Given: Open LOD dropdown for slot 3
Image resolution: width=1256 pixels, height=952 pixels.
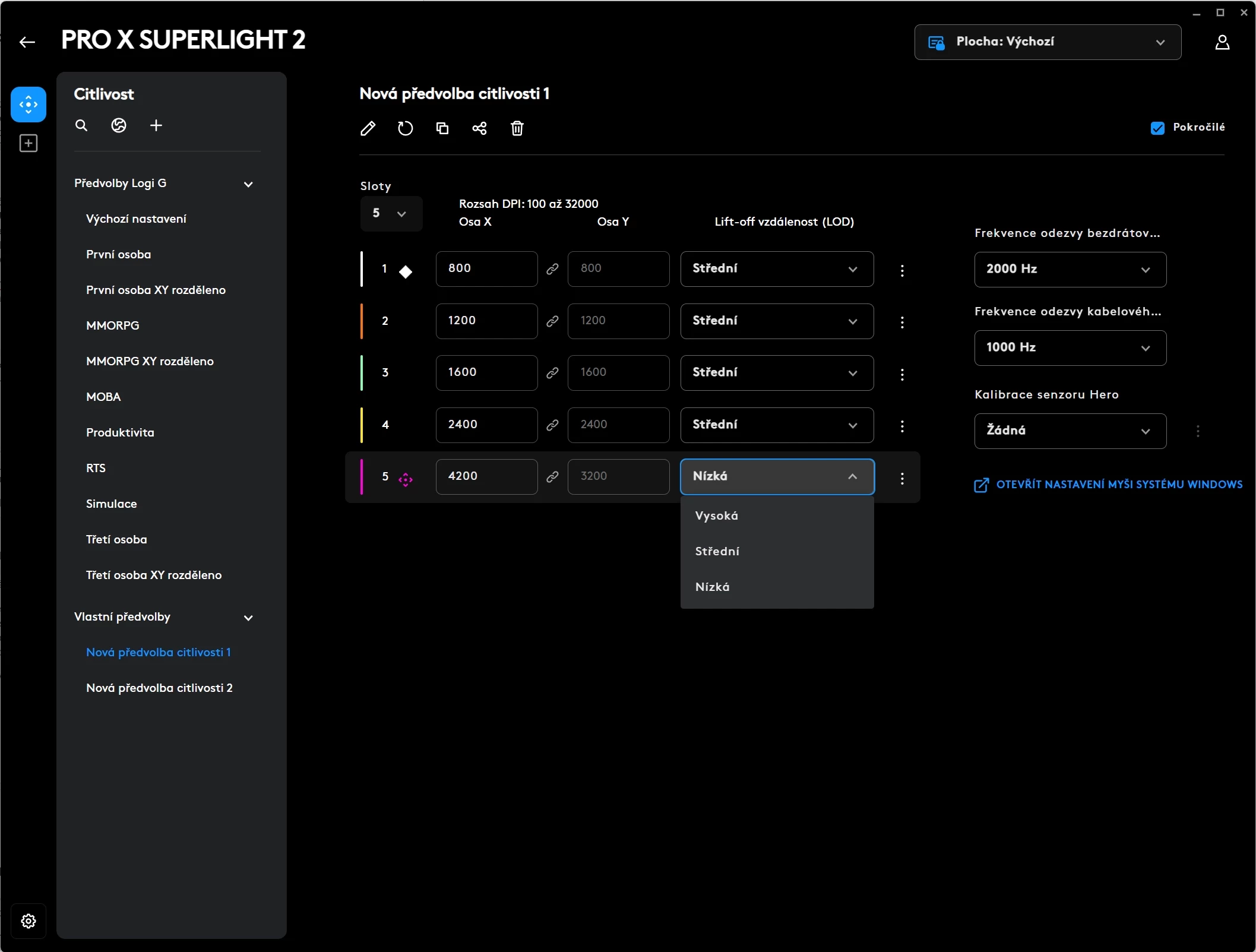Looking at the screenshot, I should pyautogui.click(x=777, y=373).
